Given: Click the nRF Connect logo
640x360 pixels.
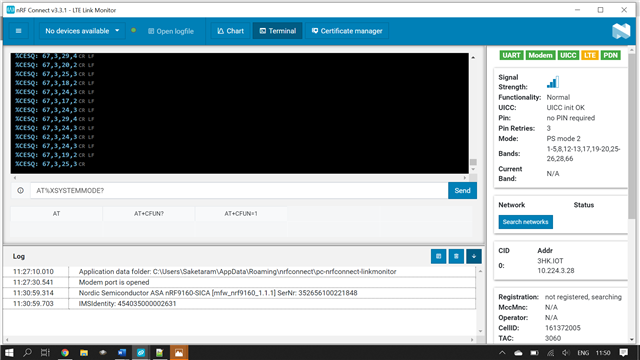Looking at the screenshot, I should (x=621, y=31).
